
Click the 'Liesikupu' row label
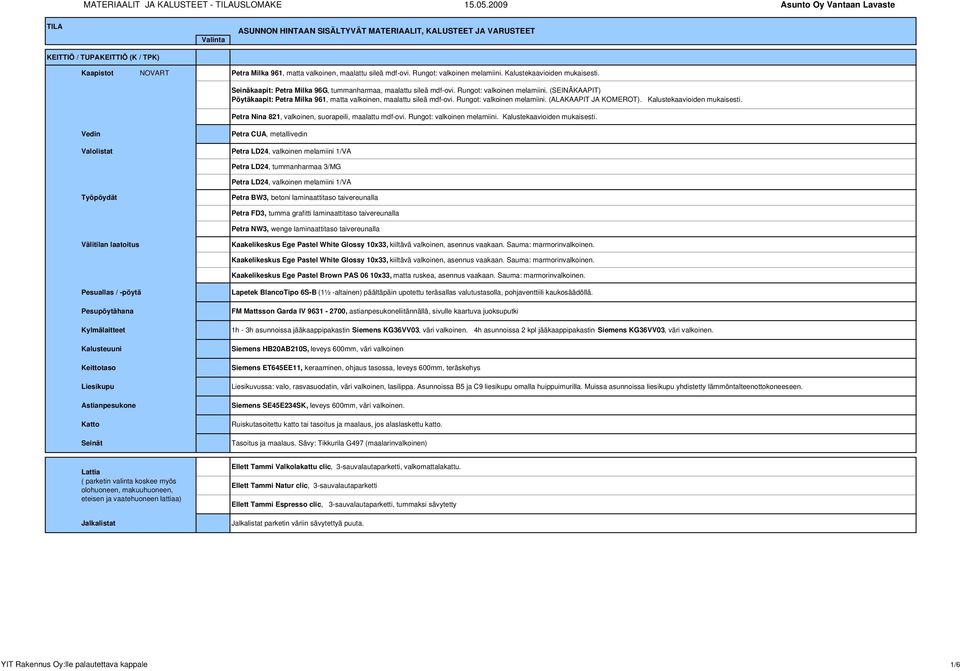pyautogui.click(x=97, y=387)
